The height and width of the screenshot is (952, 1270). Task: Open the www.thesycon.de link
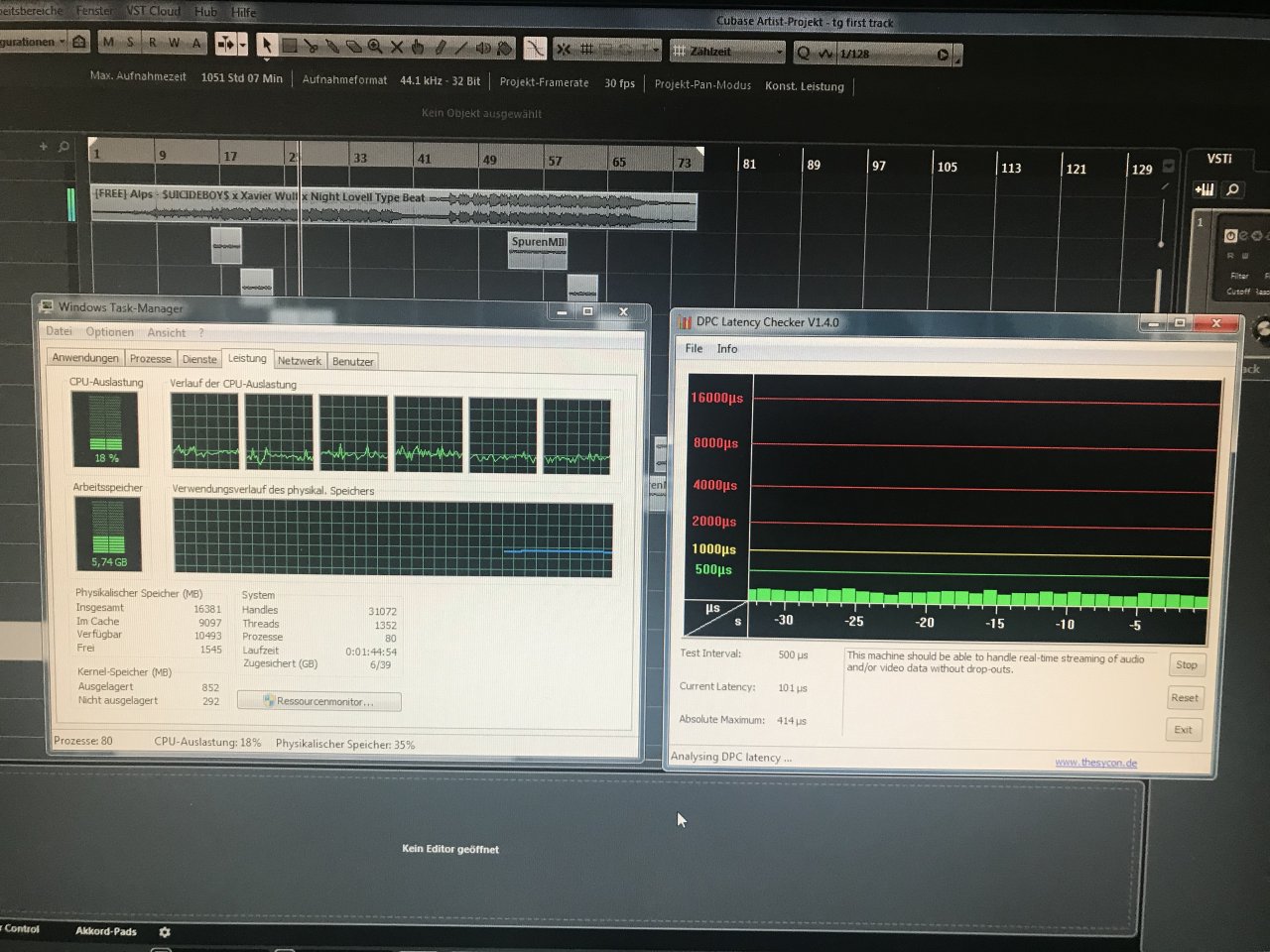[1096, 763]
